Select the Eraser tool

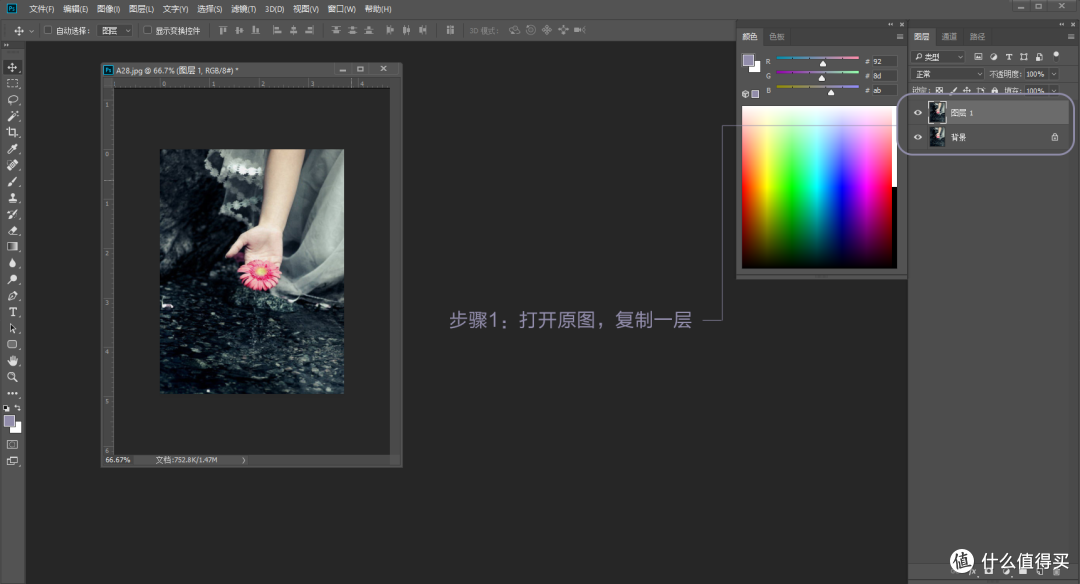click(x=13, y=229)
